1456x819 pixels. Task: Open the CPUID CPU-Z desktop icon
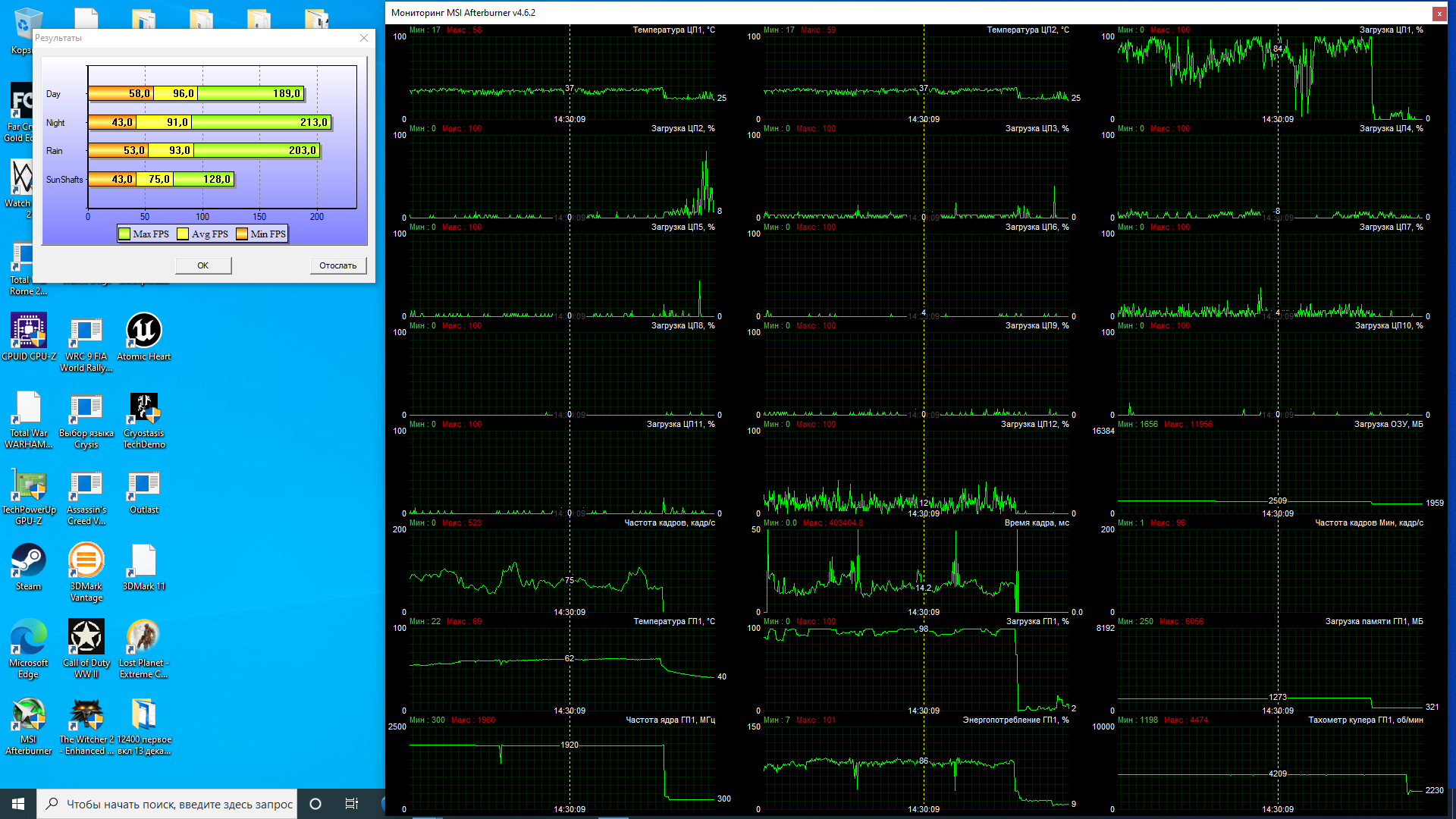[x=29, y=331]
